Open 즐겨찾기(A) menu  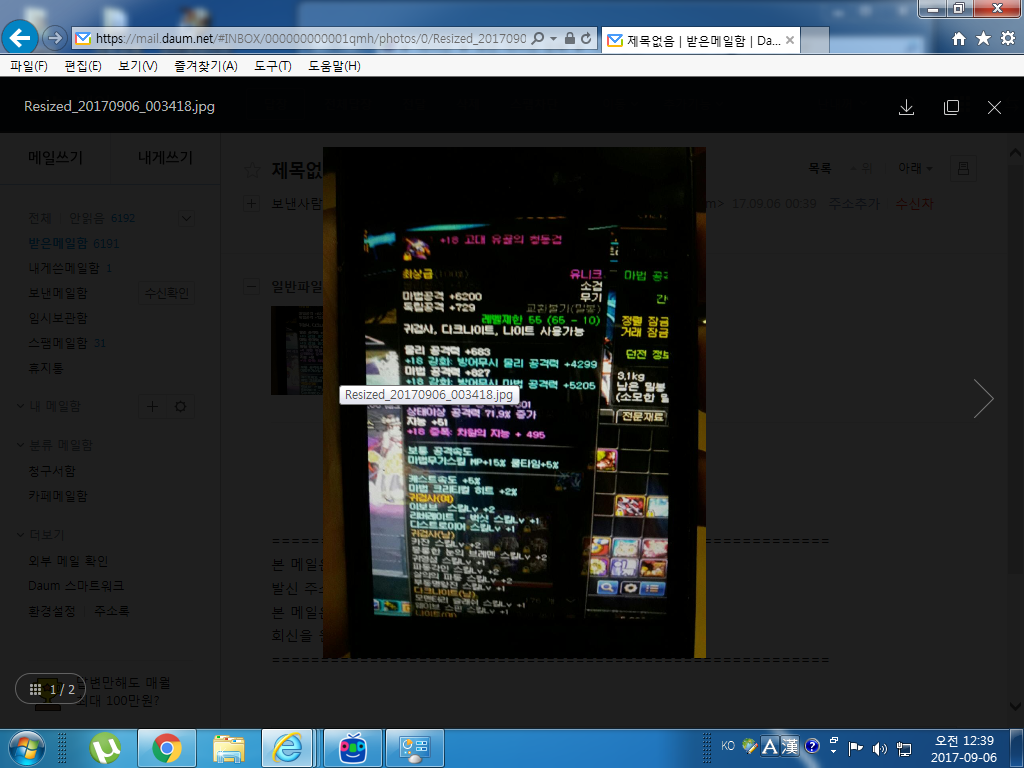coord(205,66)
